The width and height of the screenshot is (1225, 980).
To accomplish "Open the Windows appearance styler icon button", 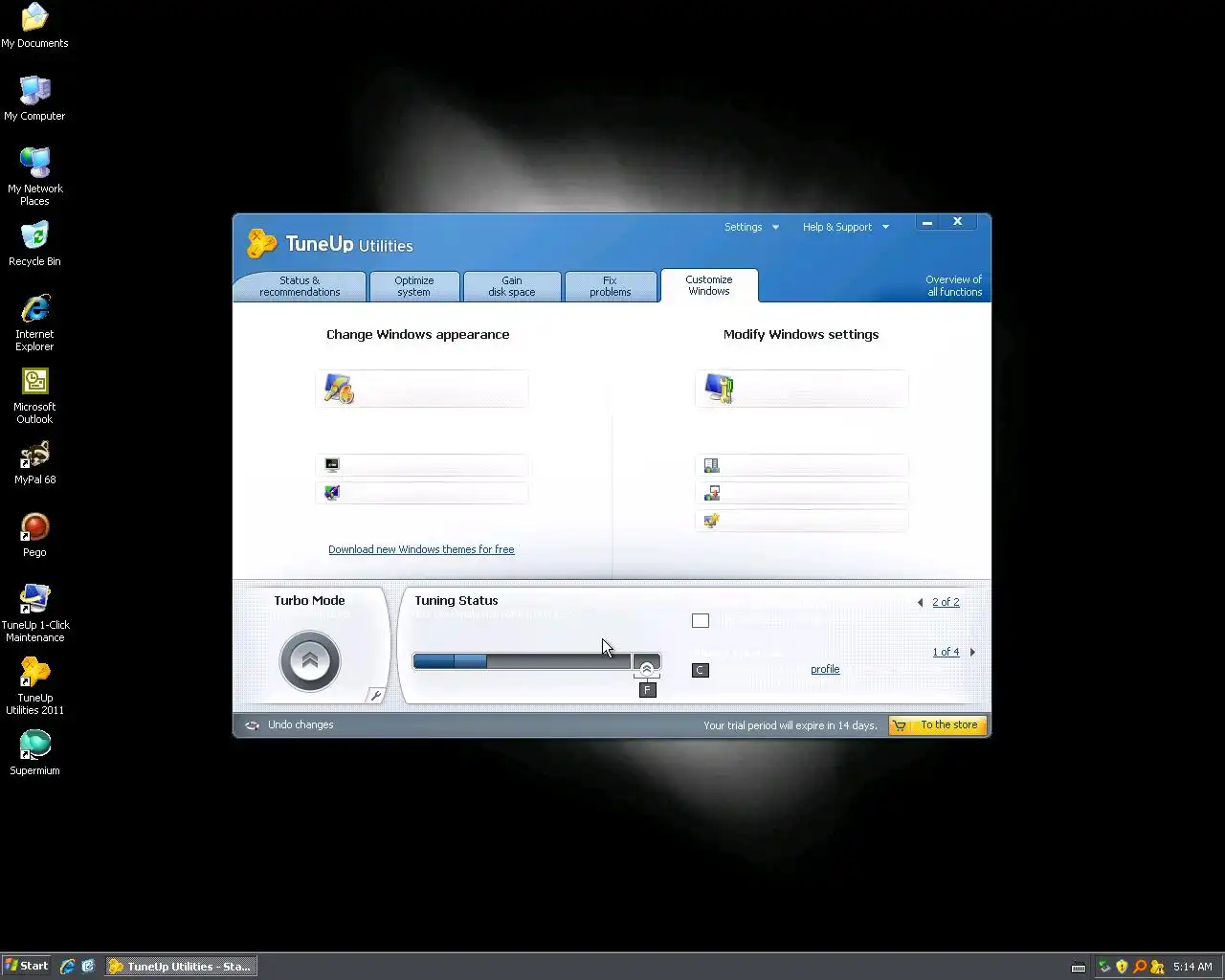I will coord(339,388).
